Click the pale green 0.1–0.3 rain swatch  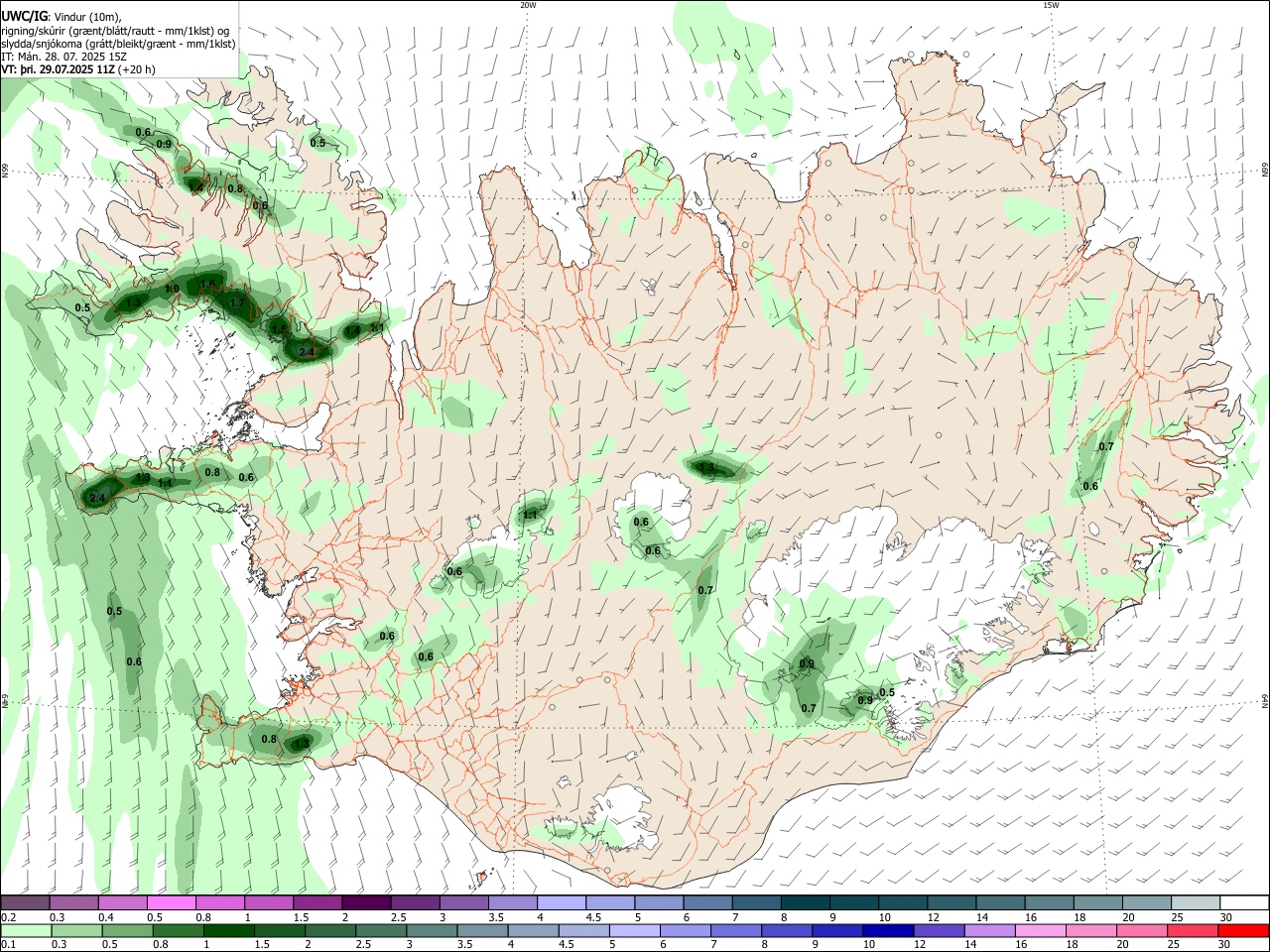point(27,930)
